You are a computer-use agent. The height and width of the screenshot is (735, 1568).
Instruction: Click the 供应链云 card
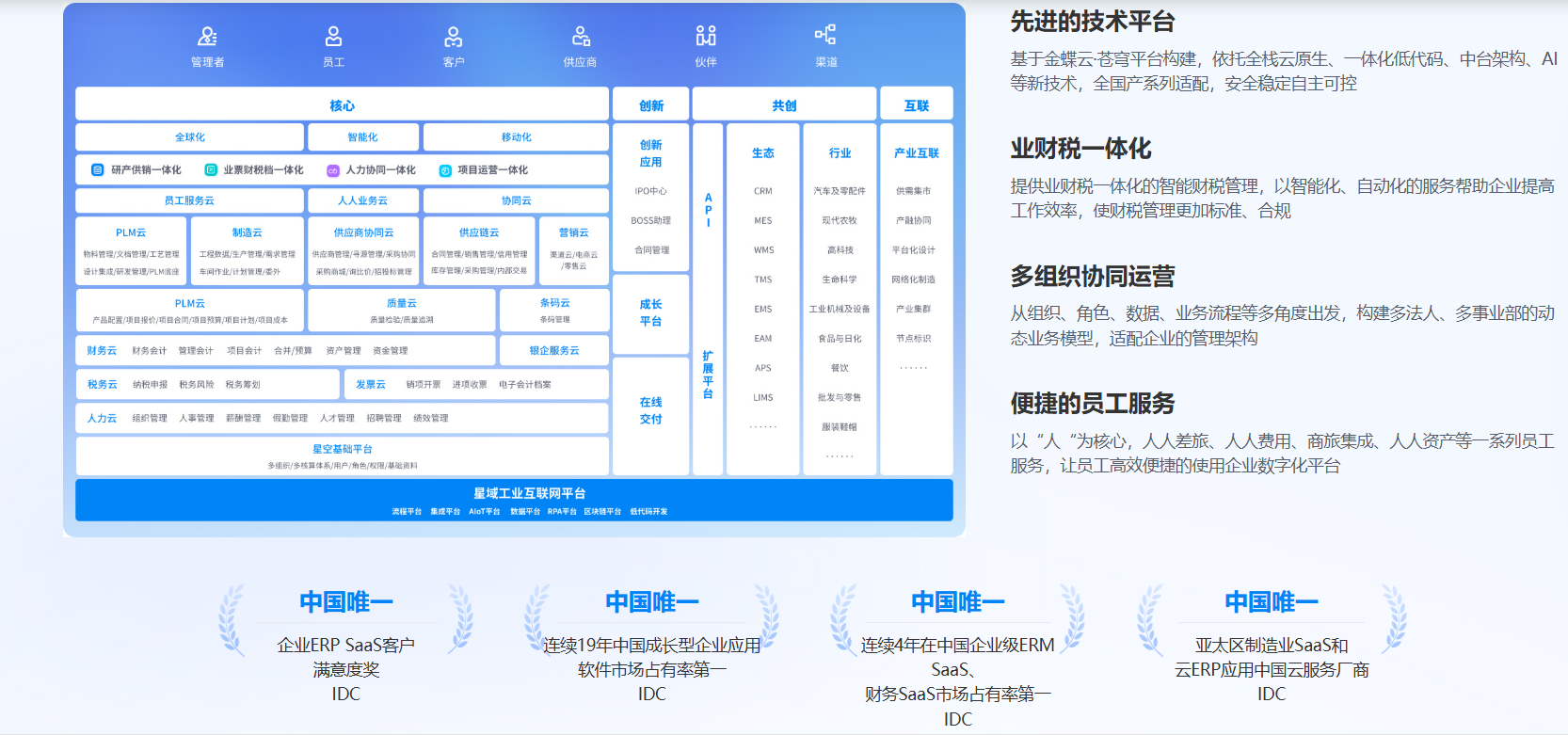[x=479, y=250]
